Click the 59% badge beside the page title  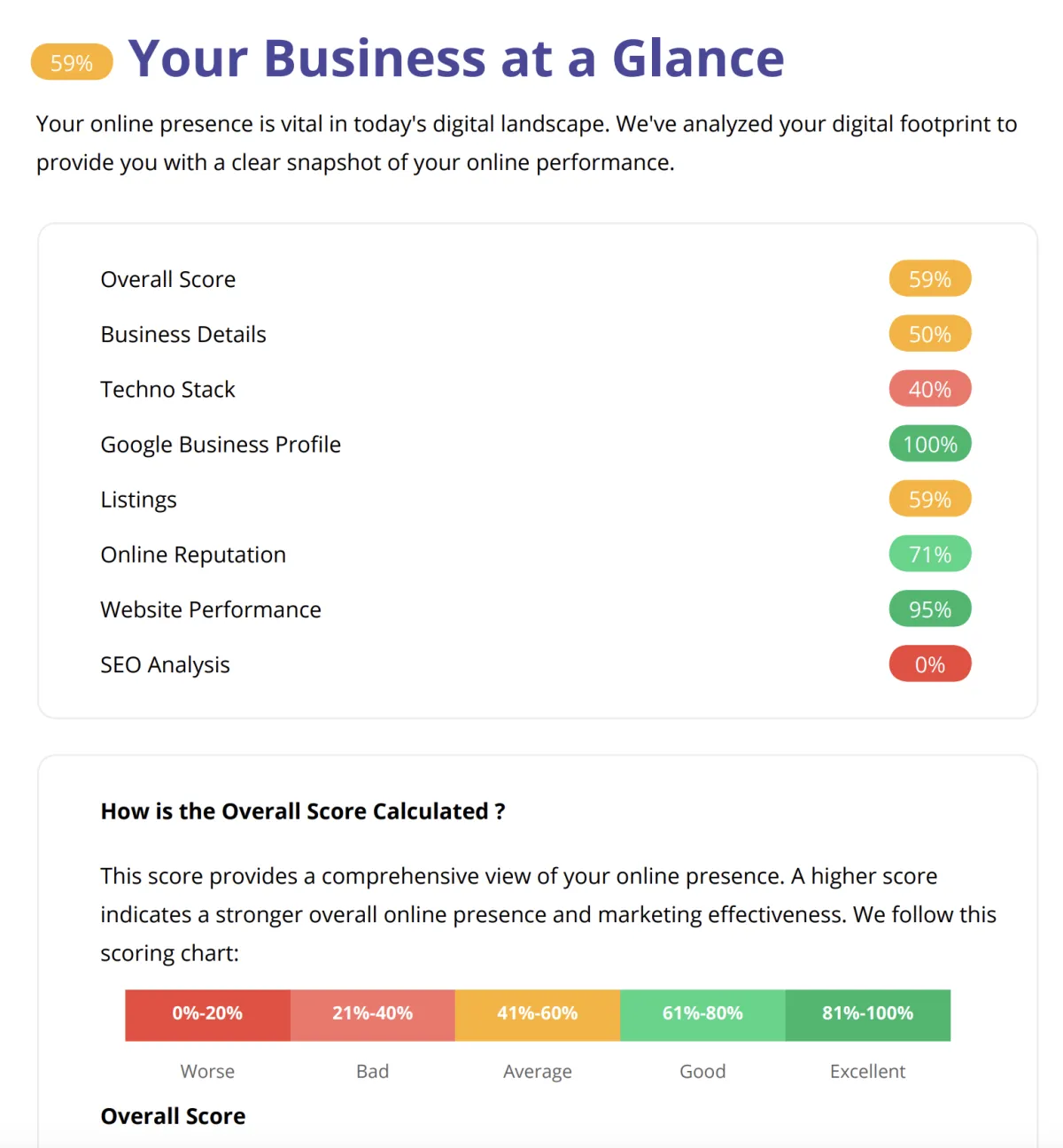tap(72, 63)
